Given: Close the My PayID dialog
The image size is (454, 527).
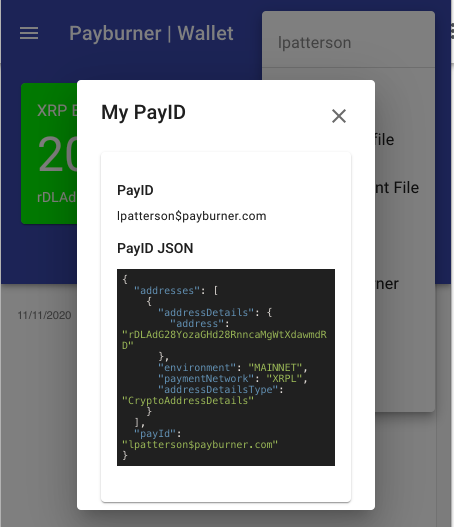Looking at the screenshot, I should coord(339,116).
